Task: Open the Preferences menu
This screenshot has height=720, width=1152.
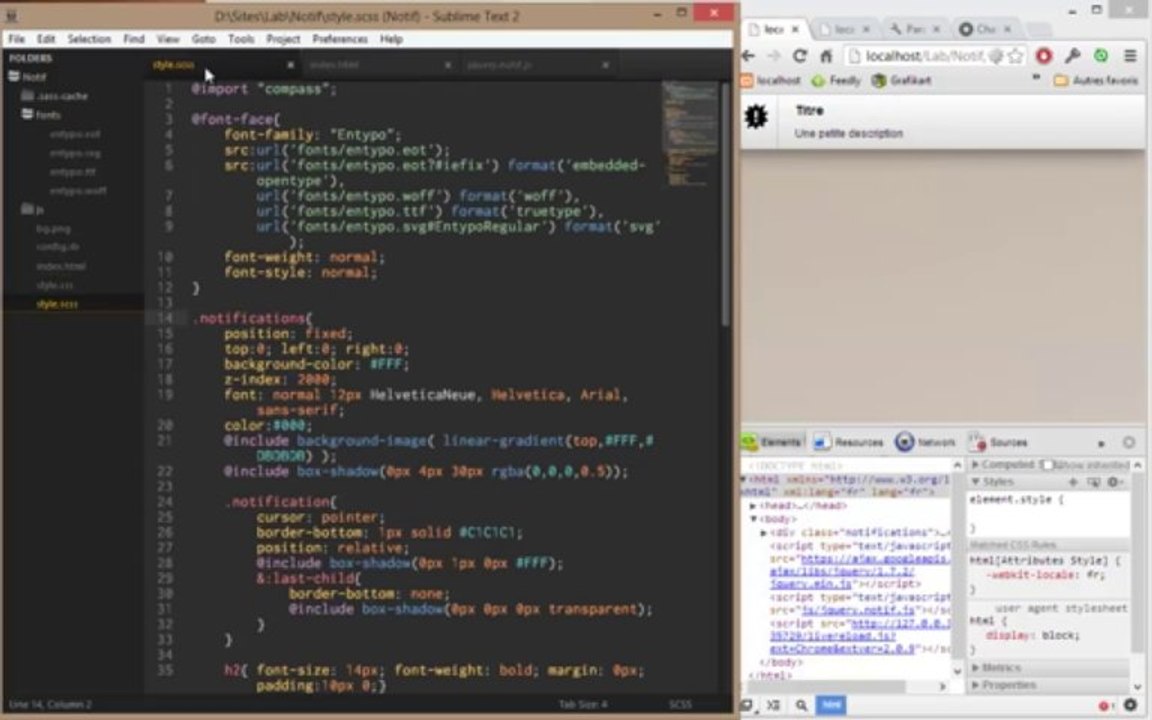Action: click(x=339, y=39)
